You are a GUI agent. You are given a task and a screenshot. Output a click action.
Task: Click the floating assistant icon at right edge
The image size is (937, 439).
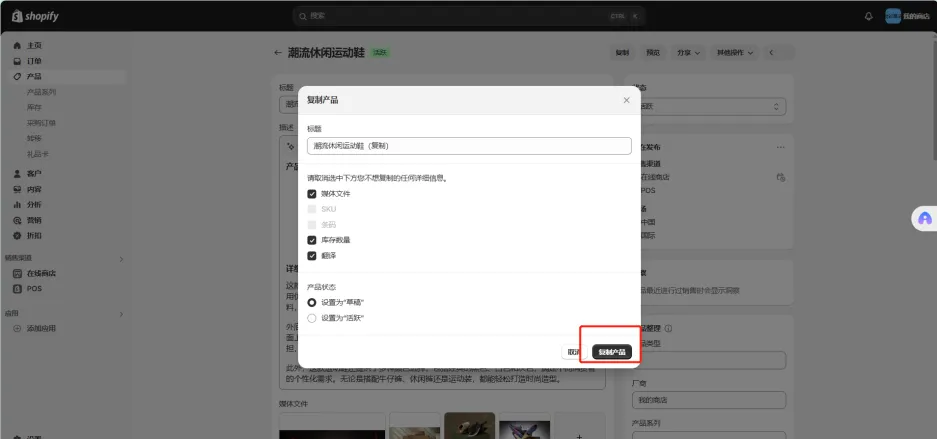coord(924,218)
